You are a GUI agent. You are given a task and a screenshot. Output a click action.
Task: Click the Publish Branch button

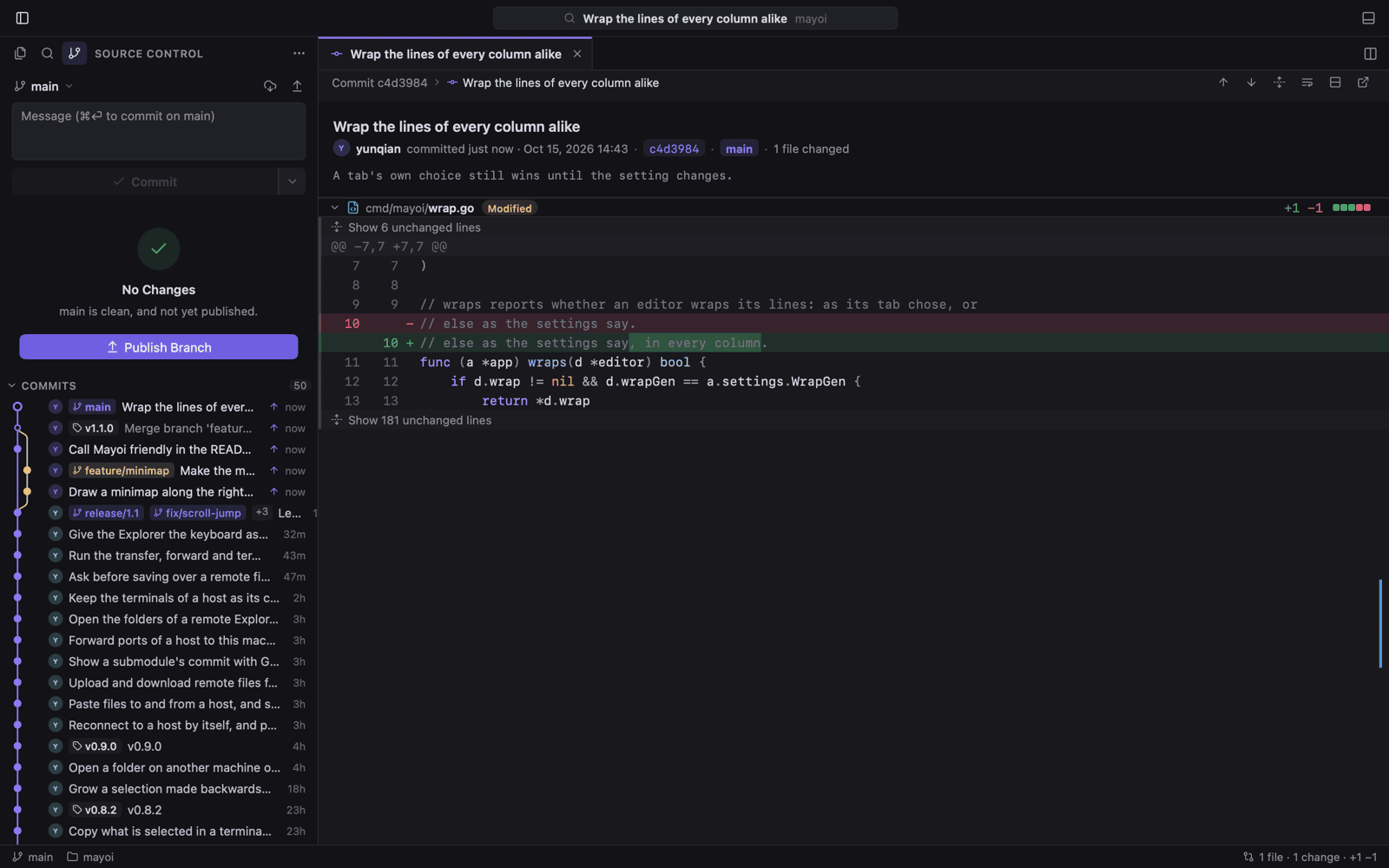point(159,347)
